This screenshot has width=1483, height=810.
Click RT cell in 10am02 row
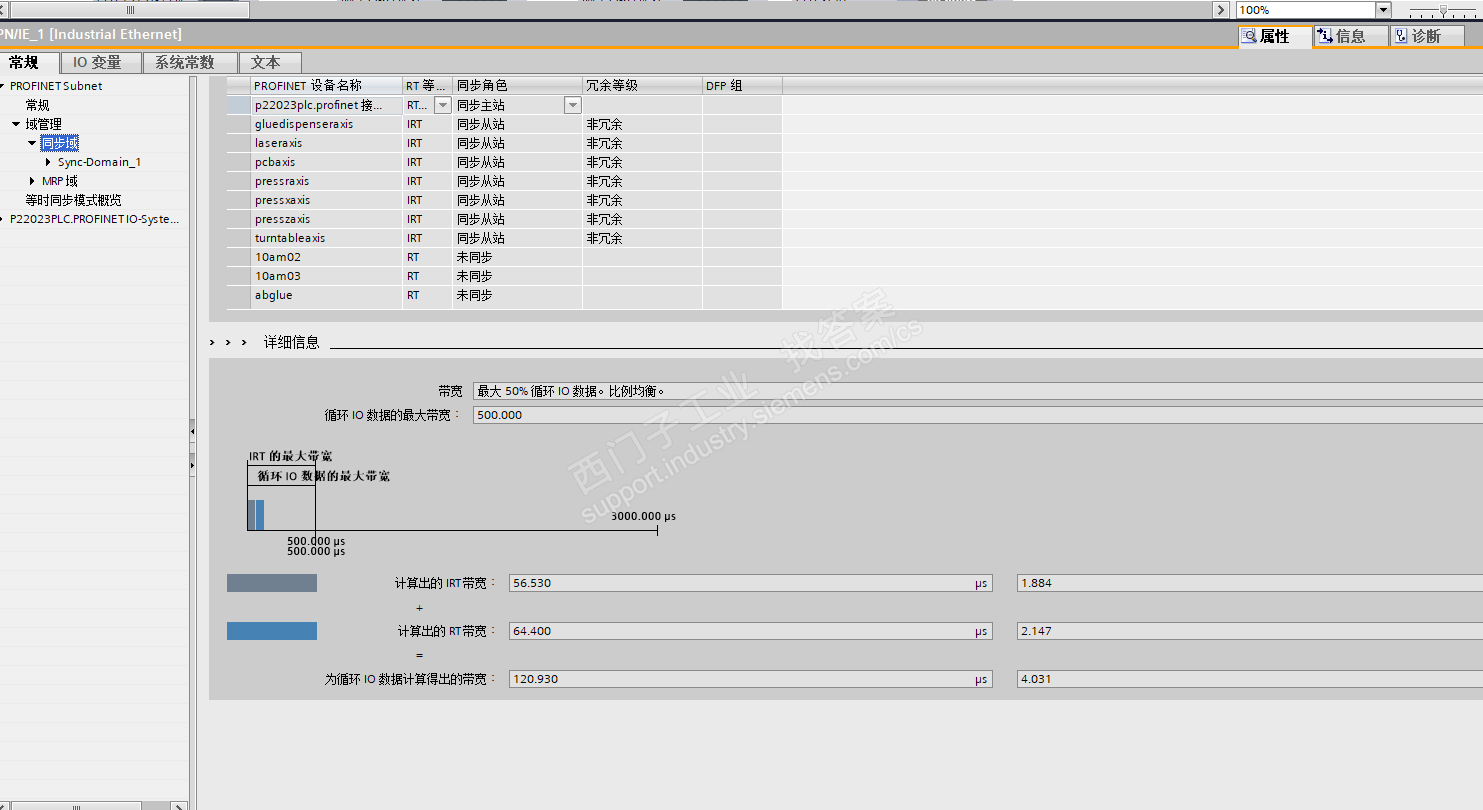point(427,257)
